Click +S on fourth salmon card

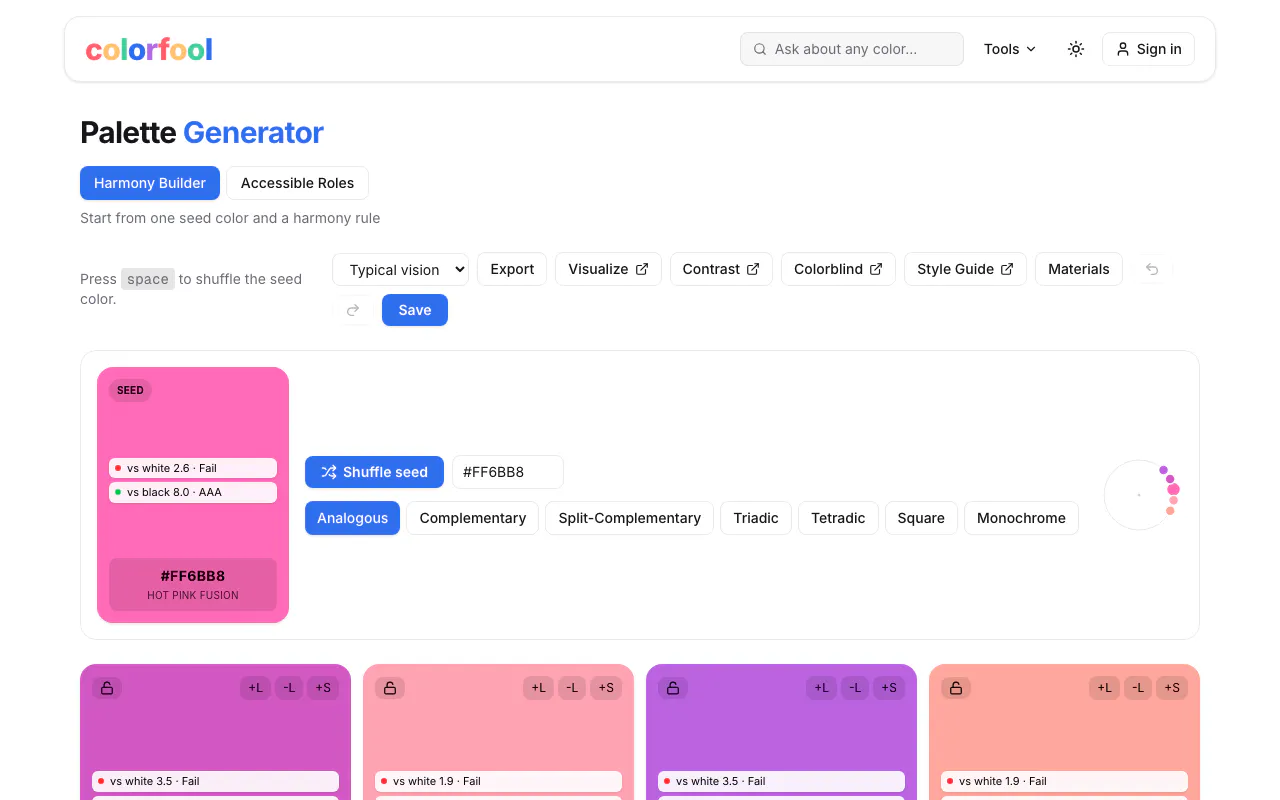tap(1172, 688)
